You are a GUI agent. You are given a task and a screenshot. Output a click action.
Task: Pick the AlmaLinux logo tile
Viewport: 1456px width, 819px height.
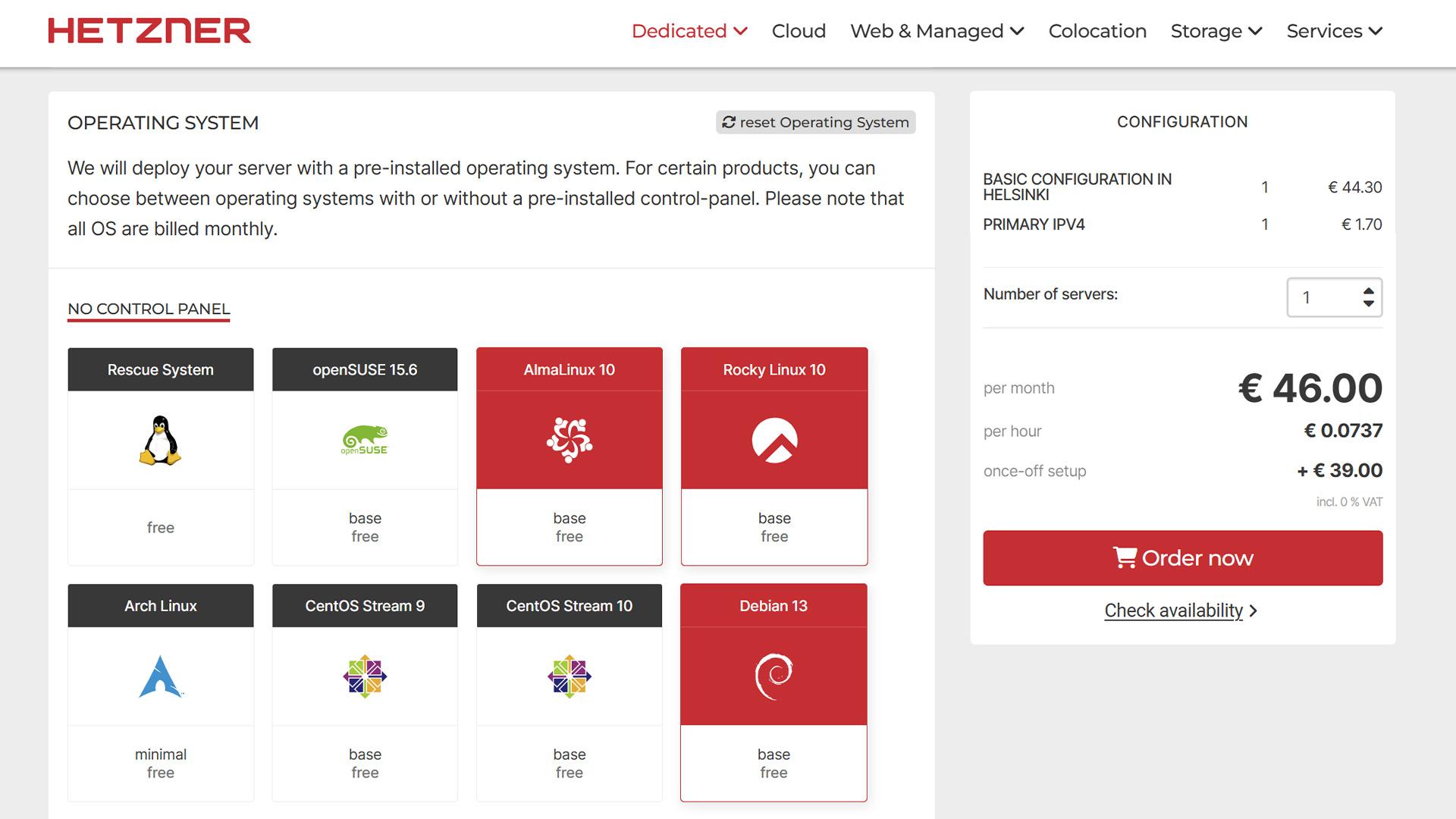point(569,440)
